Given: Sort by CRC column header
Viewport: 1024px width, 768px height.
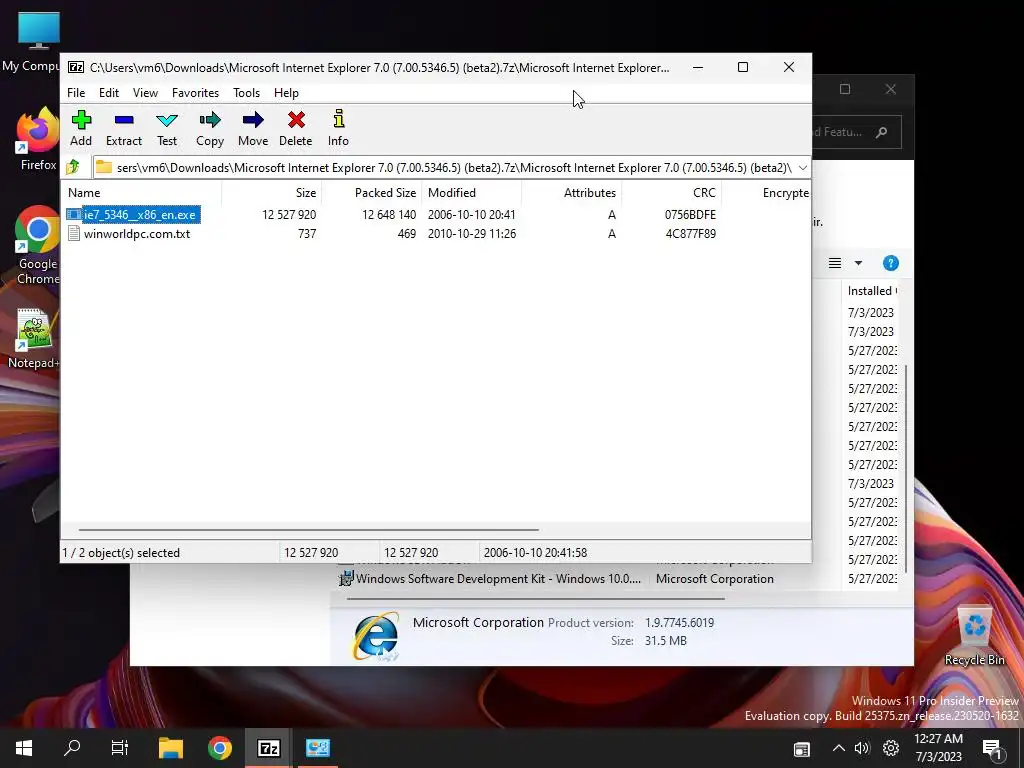Looking at the screenshot, I should tap(671, 193).
